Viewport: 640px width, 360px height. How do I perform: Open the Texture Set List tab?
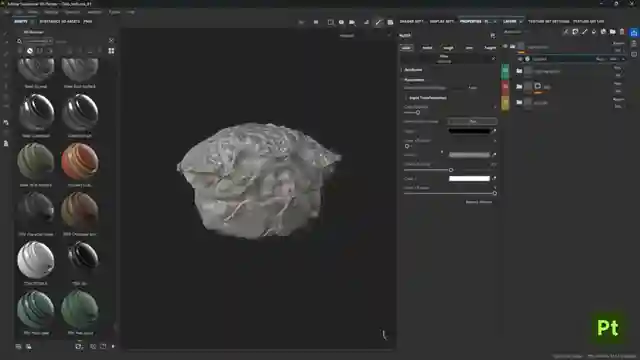tap(588, 22)
